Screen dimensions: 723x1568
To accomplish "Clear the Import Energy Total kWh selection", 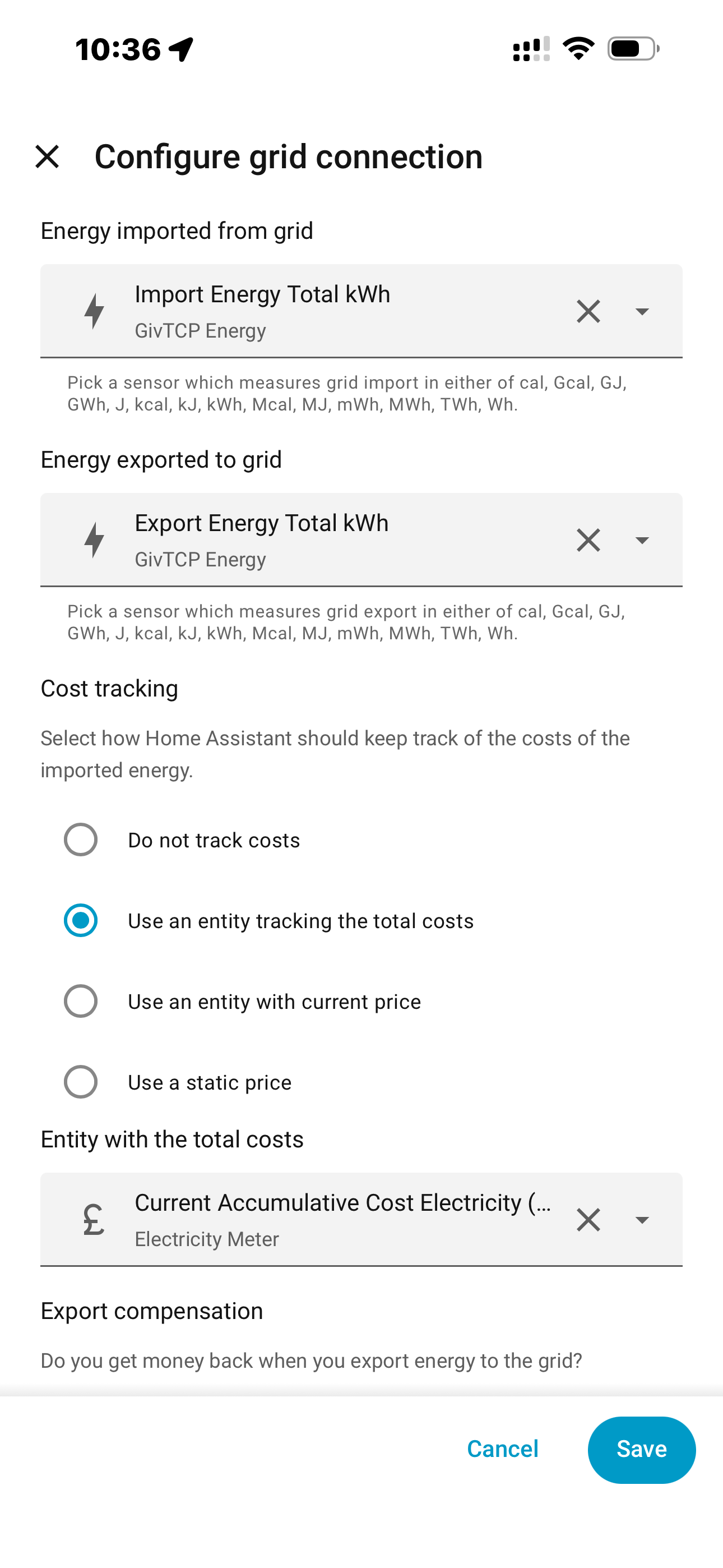I will [588, 311].
